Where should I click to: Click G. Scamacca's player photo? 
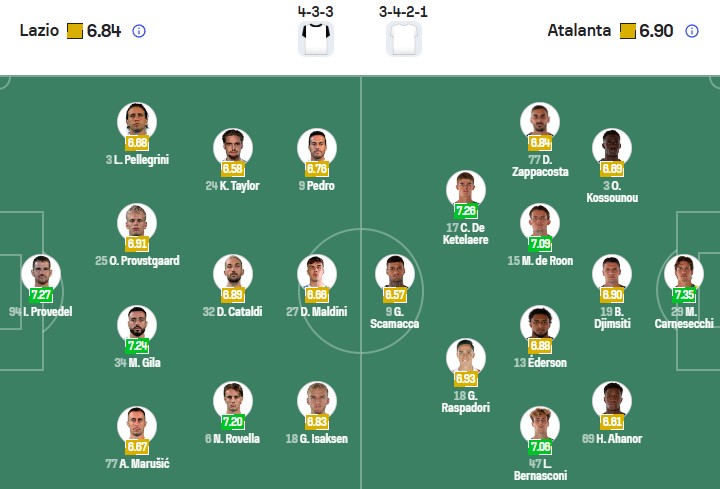pos(395,274)
